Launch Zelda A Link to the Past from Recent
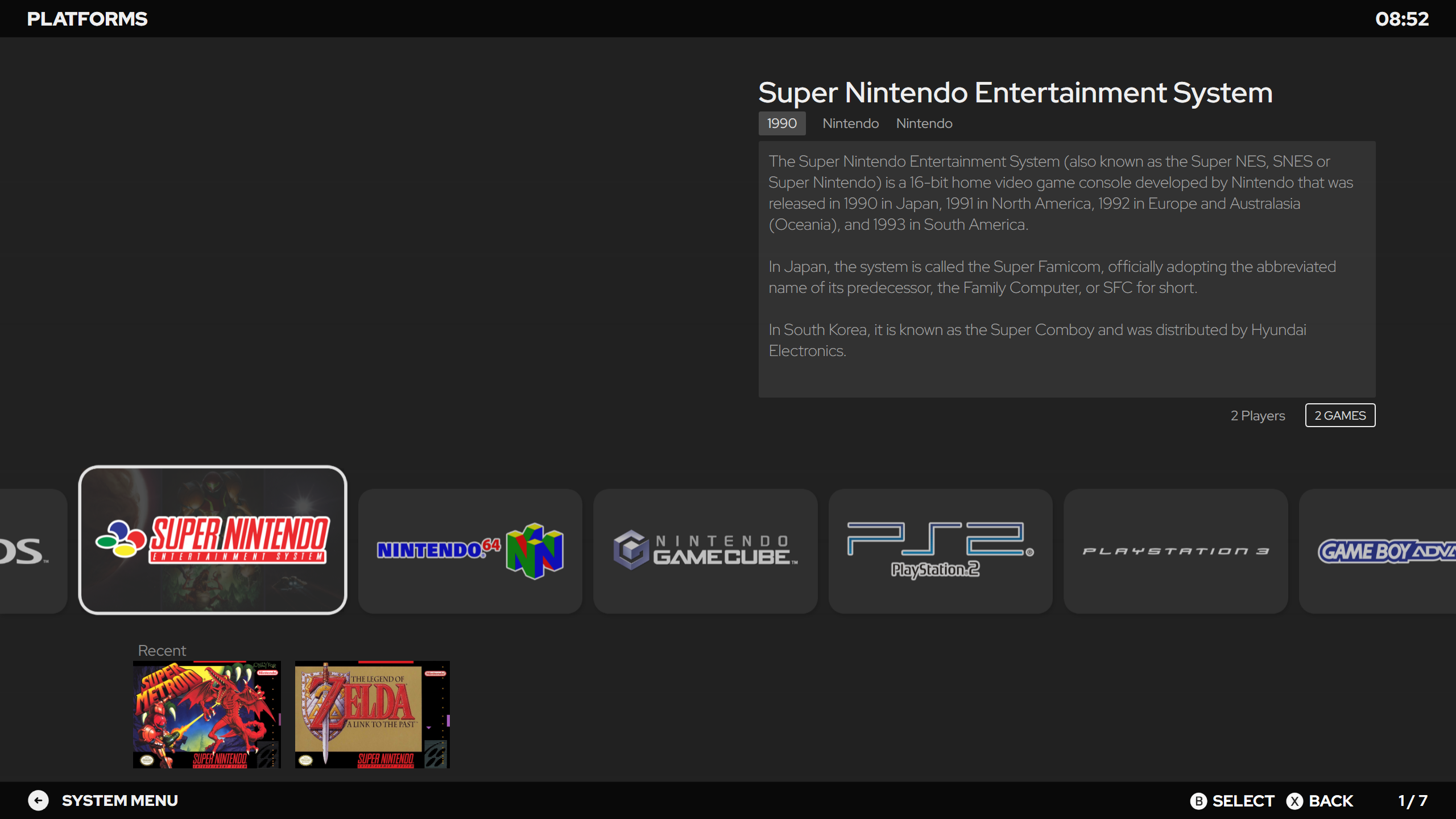The width and height of the screenshot is (1456, 819). (x=373, y=714)
